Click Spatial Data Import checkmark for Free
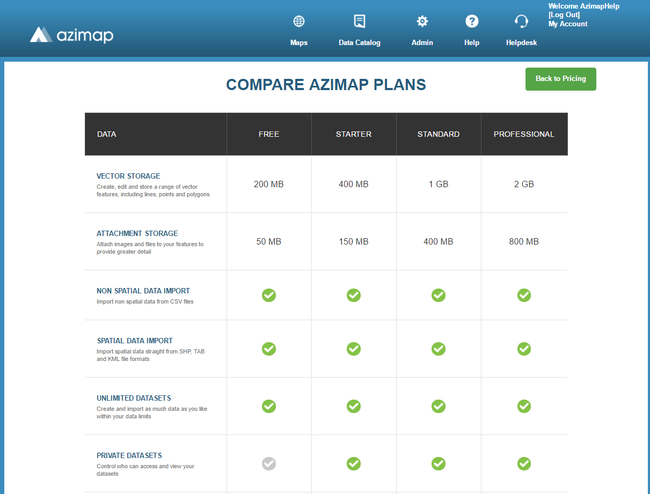 point(269,349)
